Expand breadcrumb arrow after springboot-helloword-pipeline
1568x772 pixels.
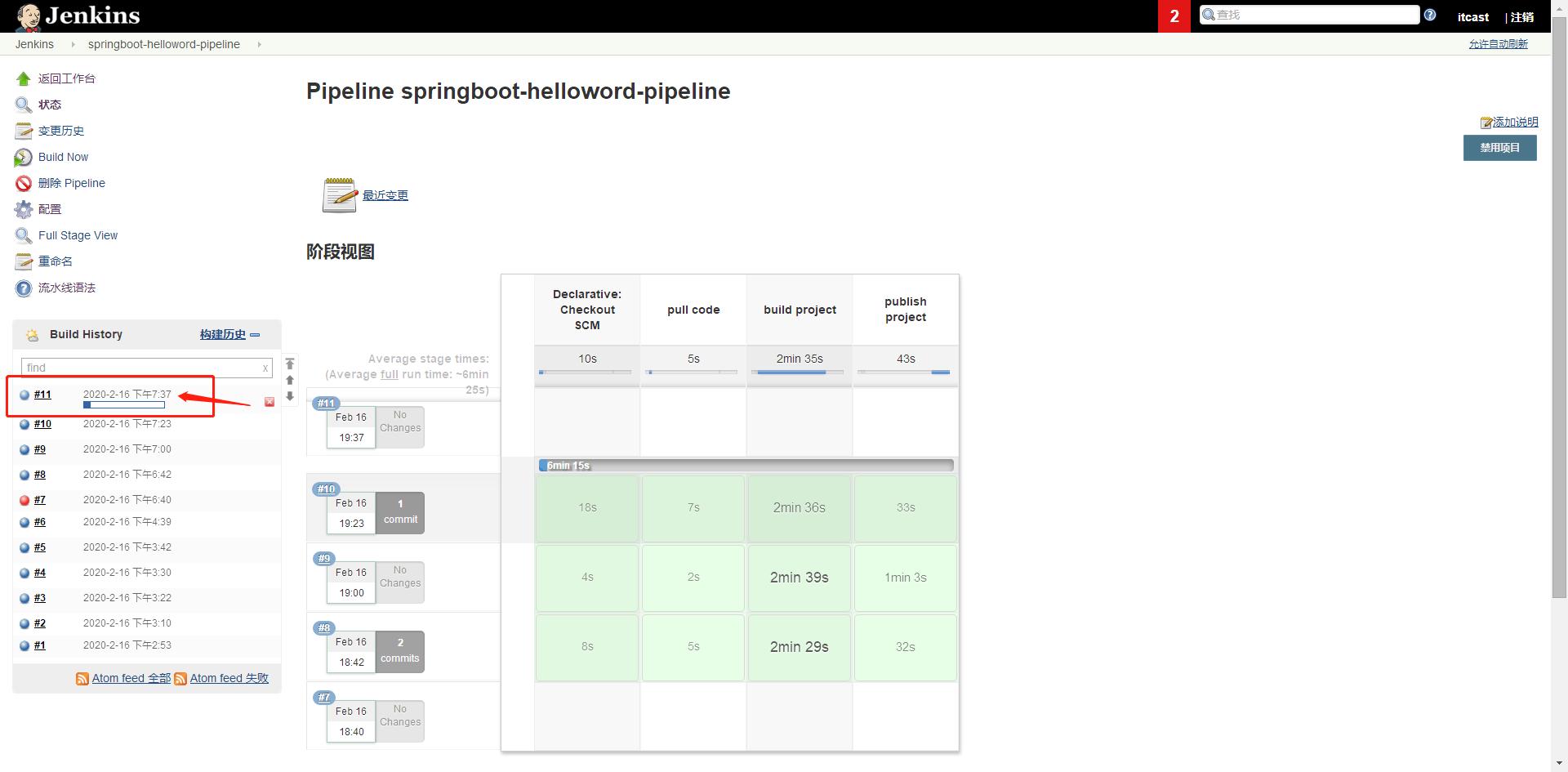click(x=259, y=44)
